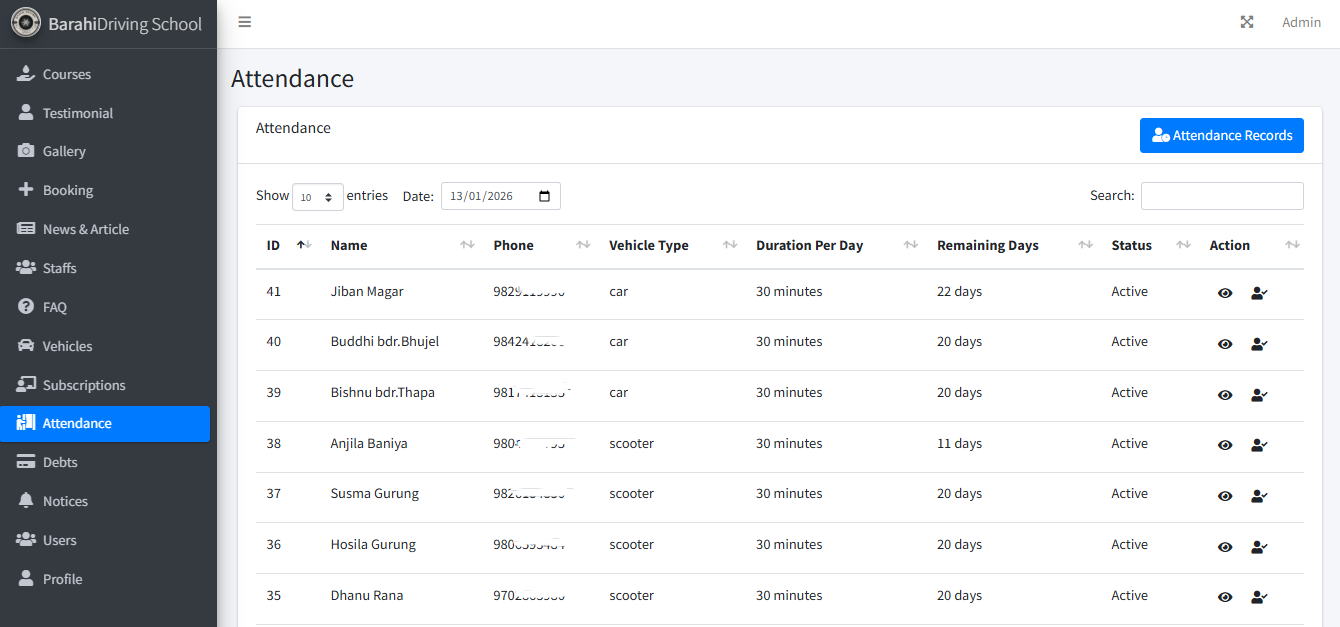Open Subscriptions in the sidebar
This screenshot has height=627, width=1340.
pos(84,385)
